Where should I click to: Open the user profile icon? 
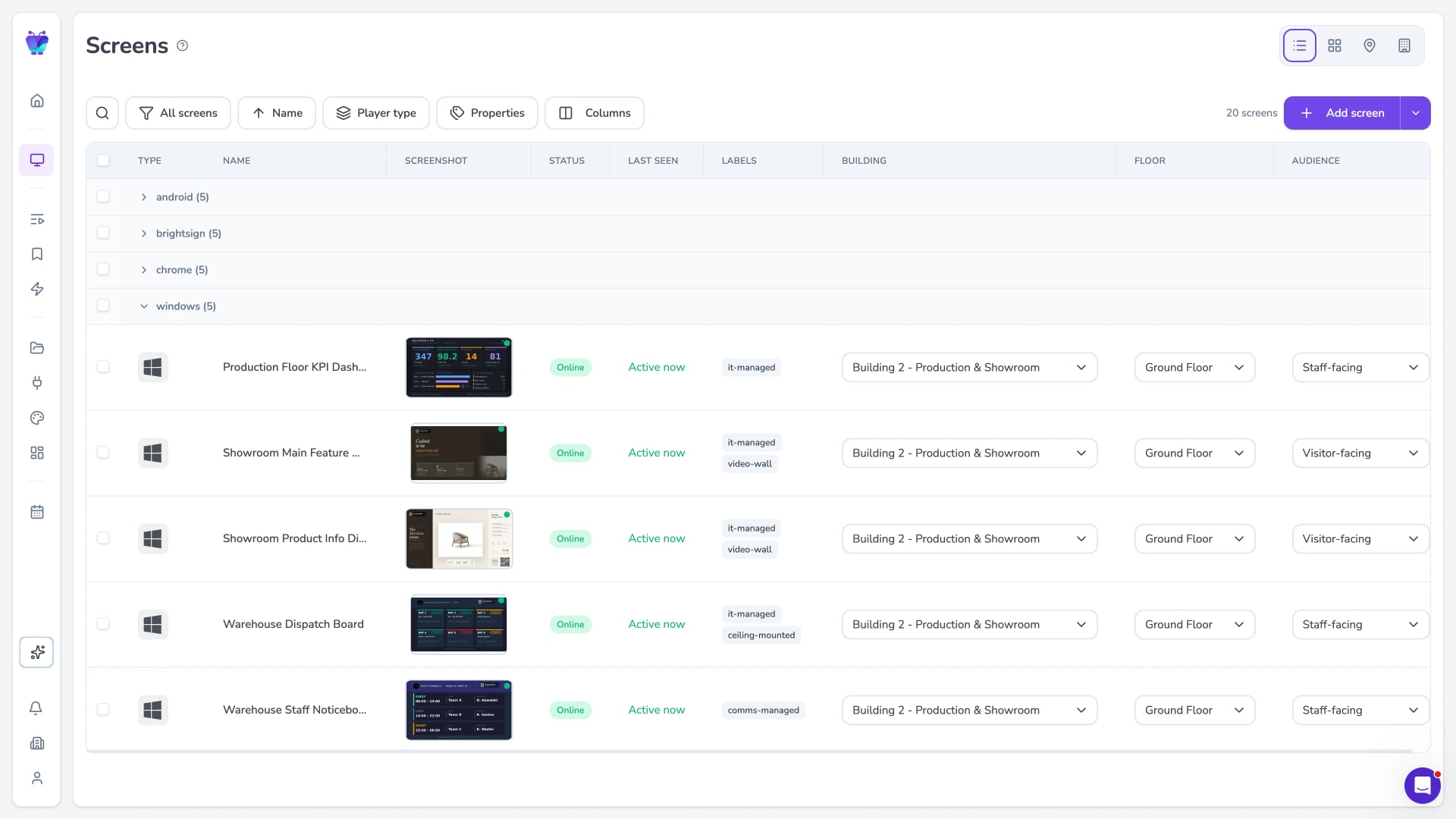(x=36, y=778)
